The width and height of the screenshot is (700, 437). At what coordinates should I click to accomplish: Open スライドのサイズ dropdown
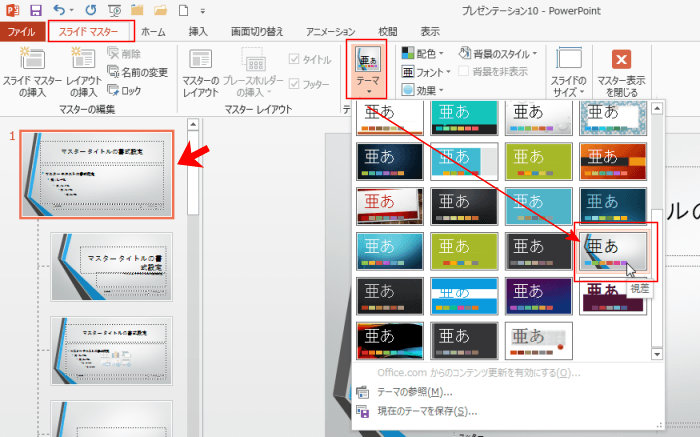569,71
